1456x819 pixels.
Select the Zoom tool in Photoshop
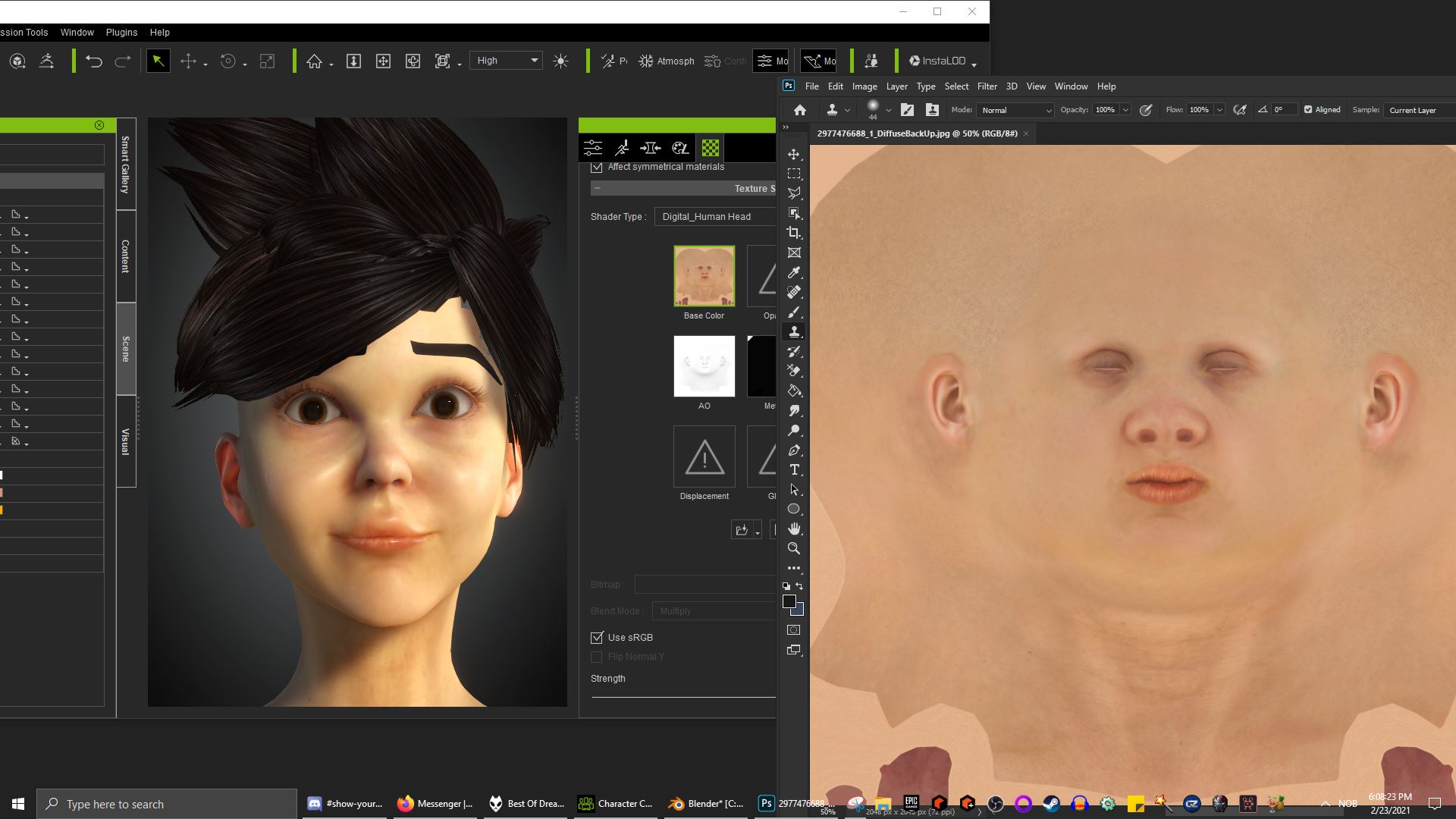pyautogui.click(x=794, y=548)
